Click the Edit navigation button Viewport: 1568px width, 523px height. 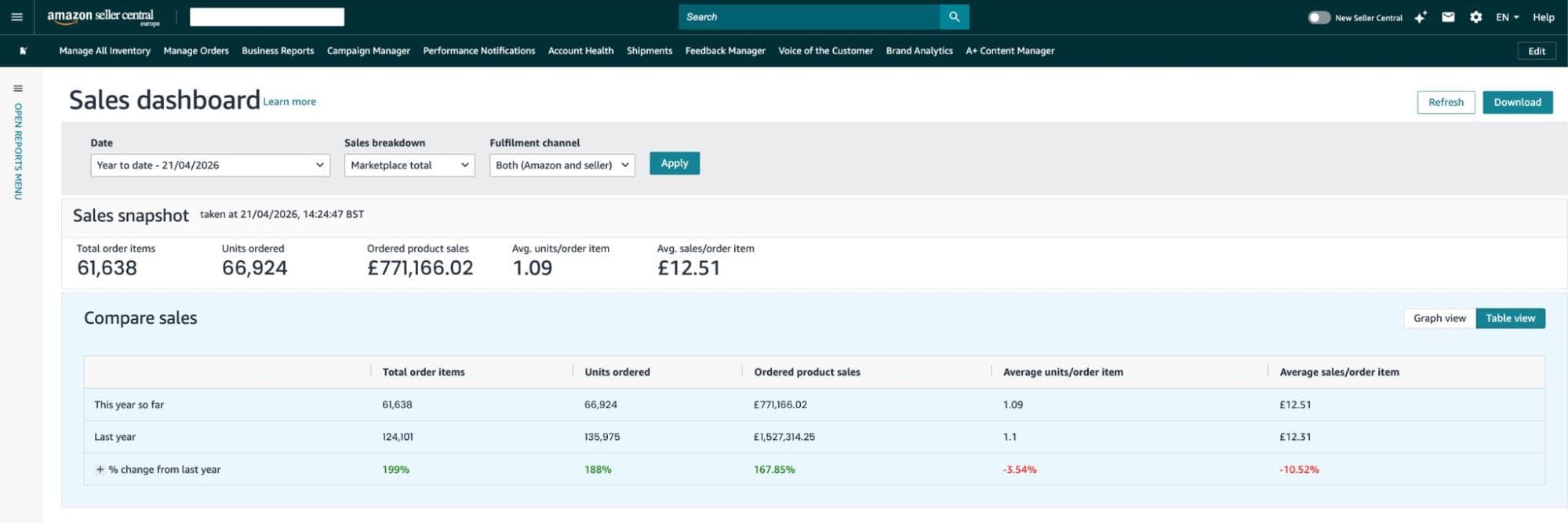click(x=1537, y=51)
